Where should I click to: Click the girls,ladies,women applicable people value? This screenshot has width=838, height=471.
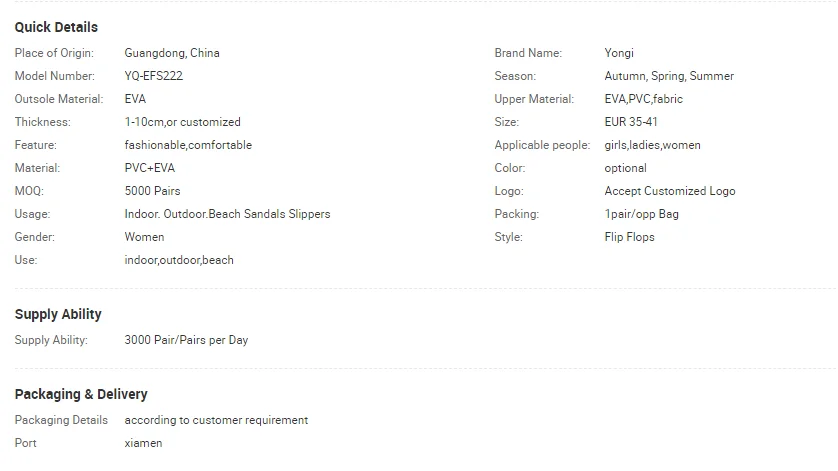click(x=653, y=145)
